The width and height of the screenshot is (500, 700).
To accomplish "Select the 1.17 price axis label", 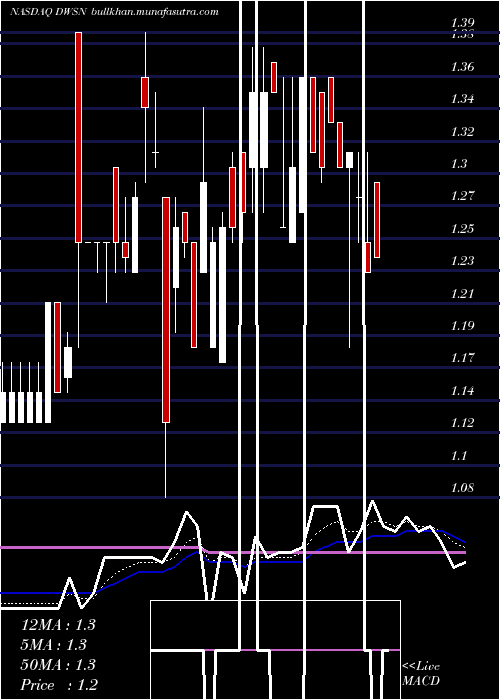I will tap(462, 358).
